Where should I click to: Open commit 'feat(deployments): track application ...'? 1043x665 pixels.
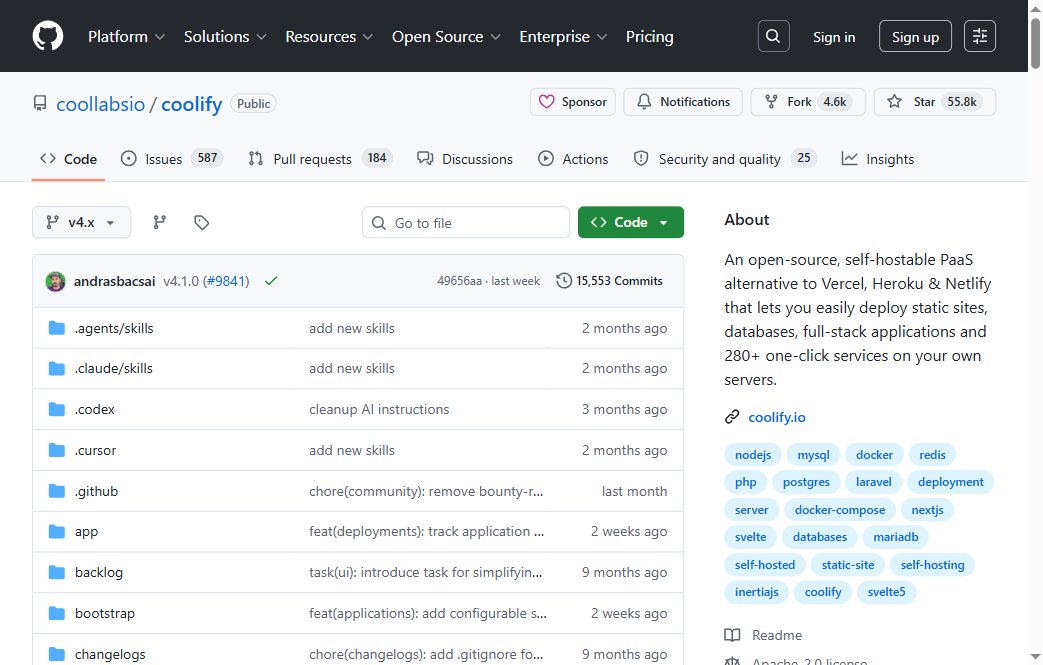coord(426,532)
